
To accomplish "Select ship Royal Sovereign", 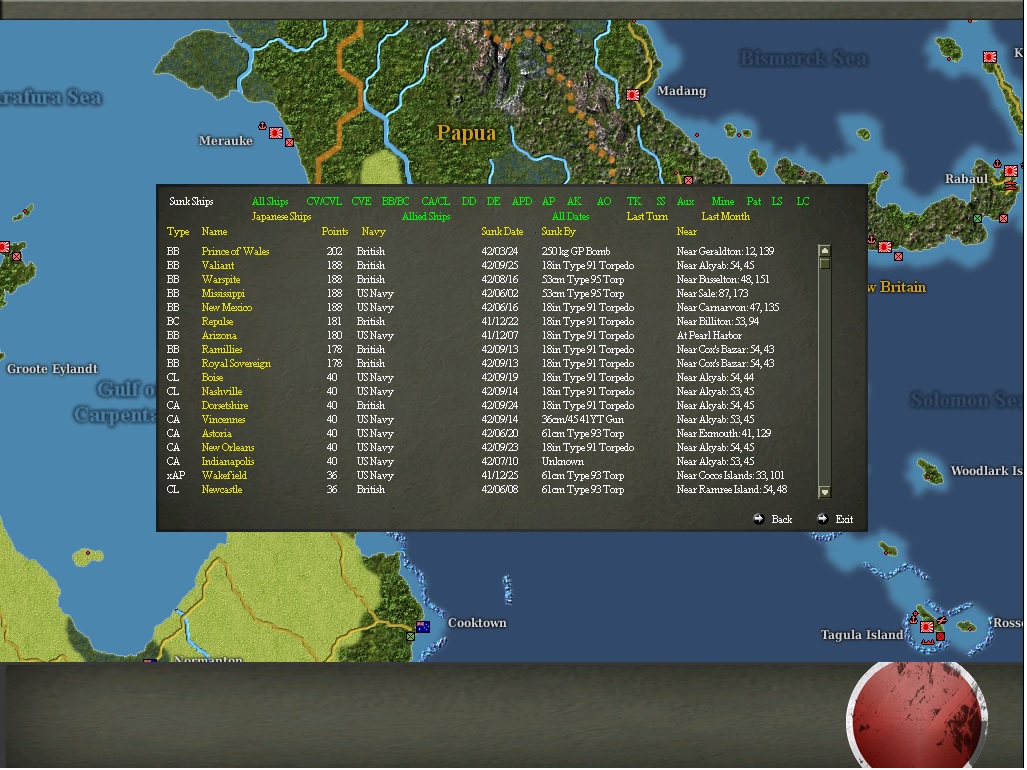I will [x=236, y=363].
